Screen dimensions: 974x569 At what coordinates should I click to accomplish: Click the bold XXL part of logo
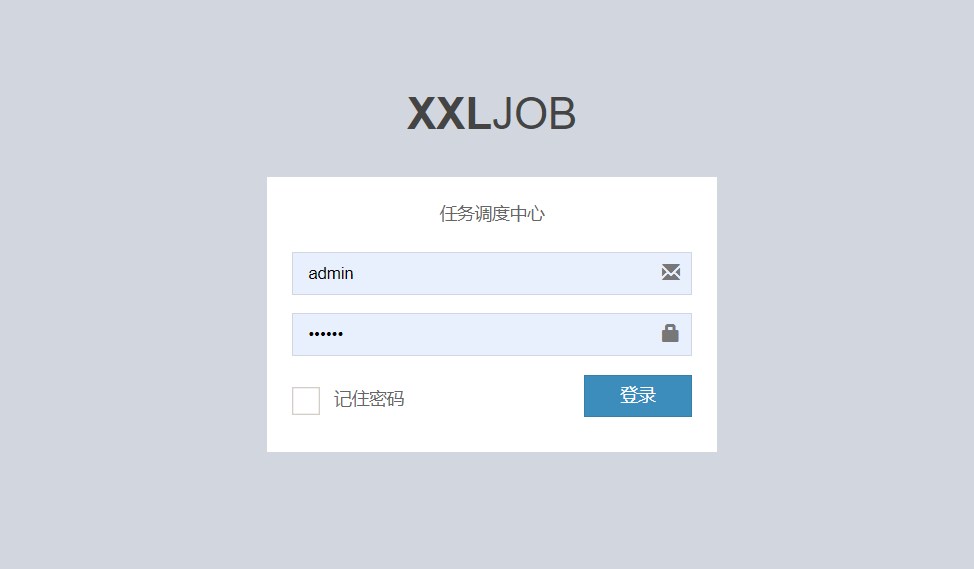449,114
